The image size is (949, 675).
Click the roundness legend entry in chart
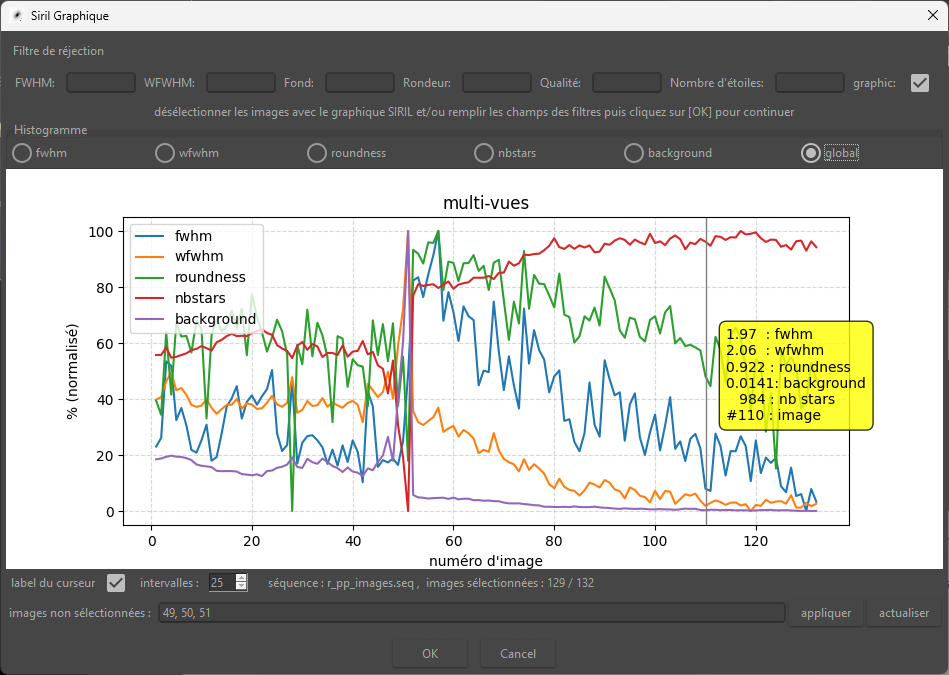pos(190,277)
